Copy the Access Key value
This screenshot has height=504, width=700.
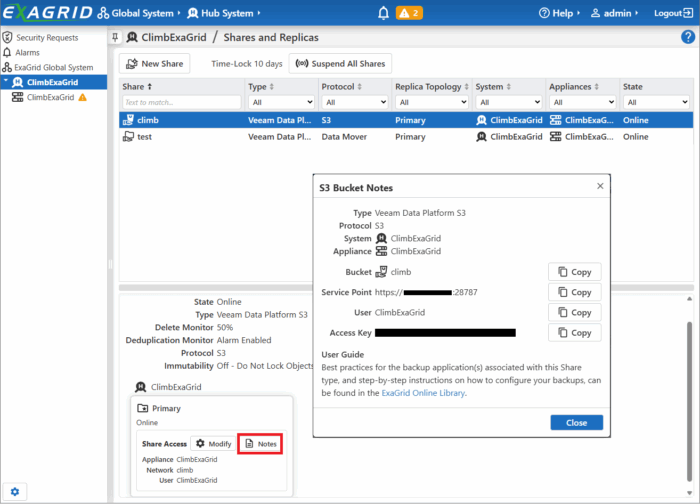tap(574, 332)
